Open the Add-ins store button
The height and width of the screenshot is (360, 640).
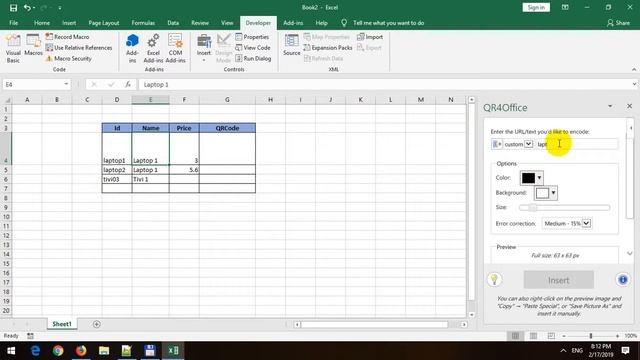132,49
